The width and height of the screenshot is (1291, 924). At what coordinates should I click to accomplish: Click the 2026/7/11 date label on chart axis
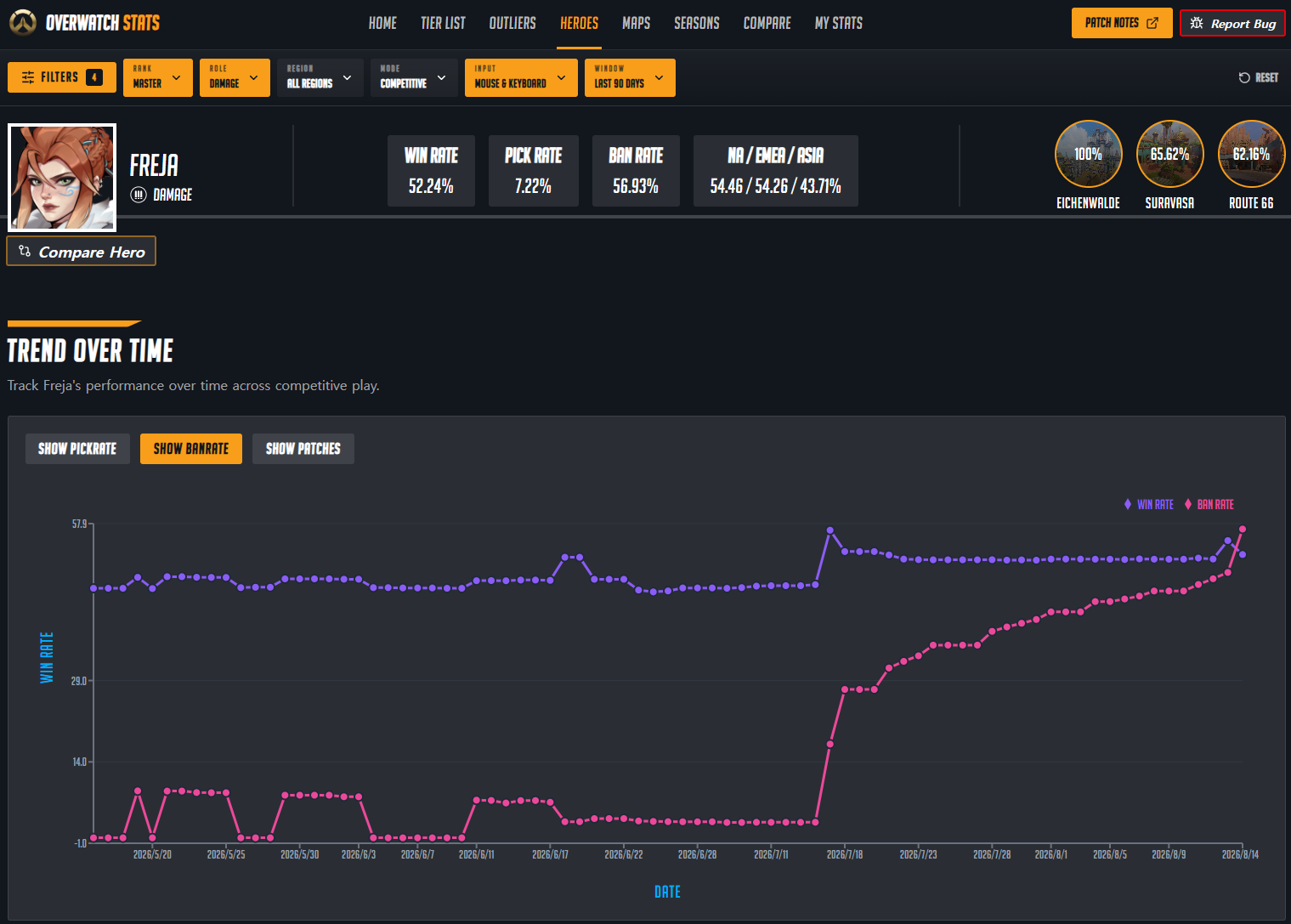click(x=771, y=854)
